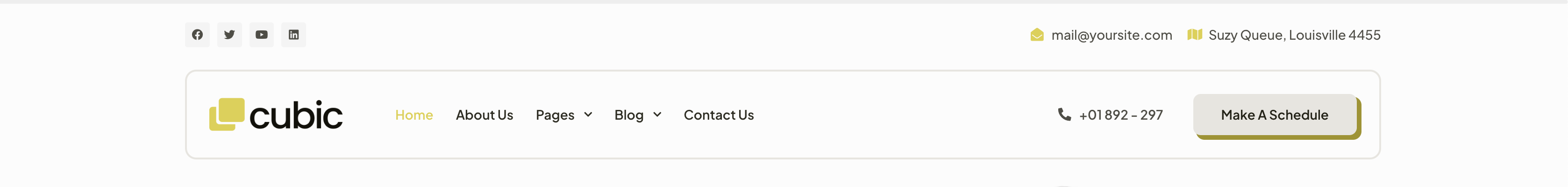The width and height of the screenshot is (1568, 187).
Task: Click the +01 892 - 297 phone number
Action: point(1120,115)
